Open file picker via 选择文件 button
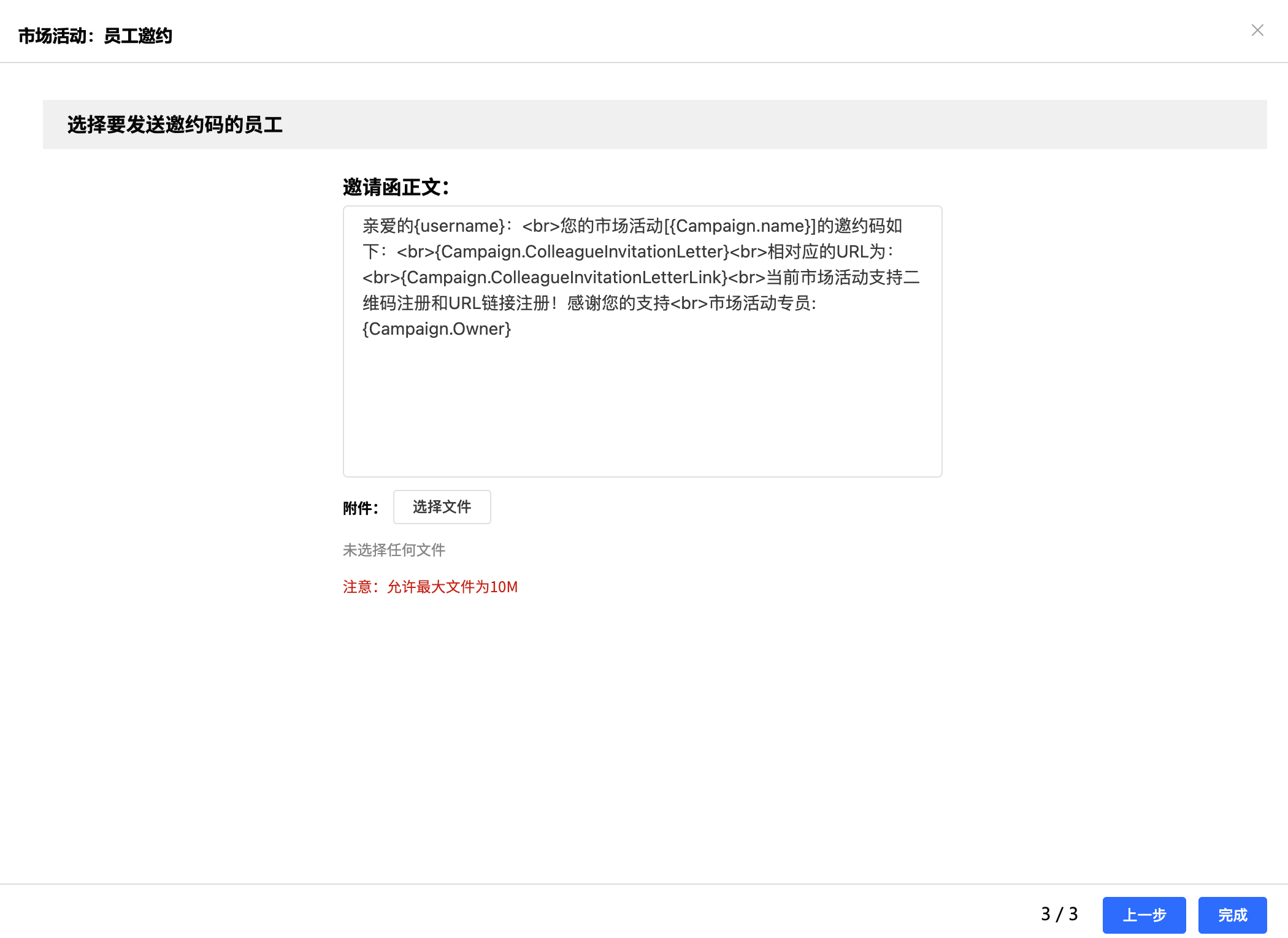Viewport: 1288px width, 938px height. 442,507
